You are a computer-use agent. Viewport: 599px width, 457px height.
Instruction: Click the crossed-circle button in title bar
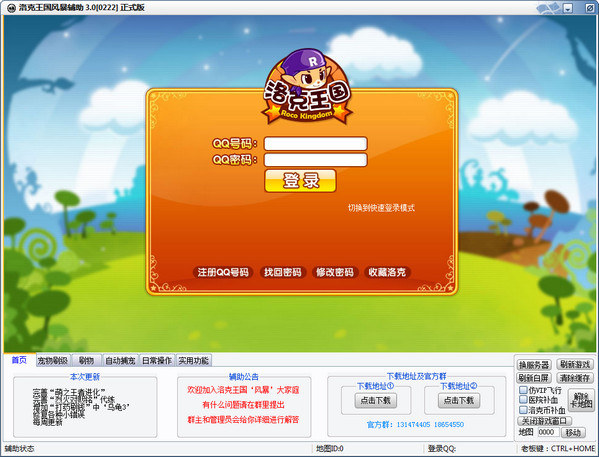(590, 8)
